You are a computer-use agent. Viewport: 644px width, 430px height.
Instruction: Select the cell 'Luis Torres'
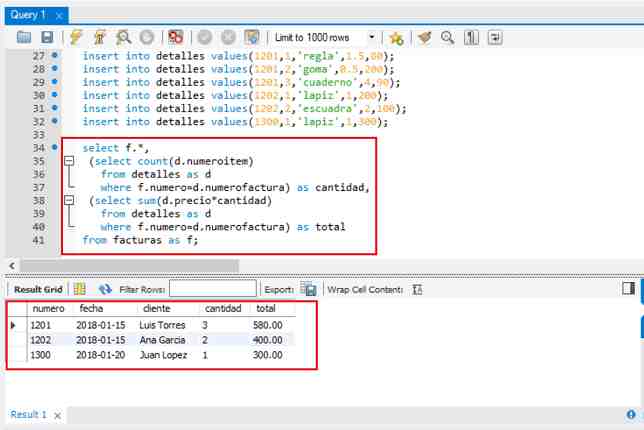click(x=162, y=325)
